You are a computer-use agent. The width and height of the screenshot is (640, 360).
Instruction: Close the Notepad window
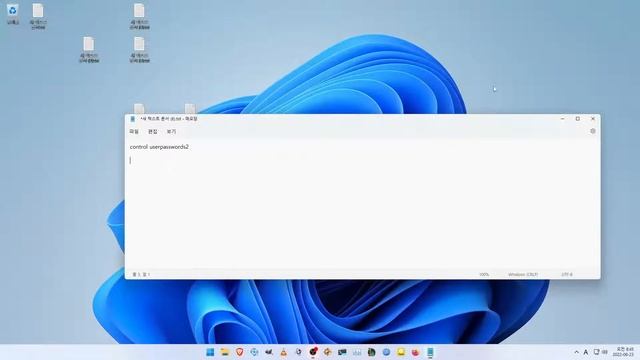click(x=593, y=119)
